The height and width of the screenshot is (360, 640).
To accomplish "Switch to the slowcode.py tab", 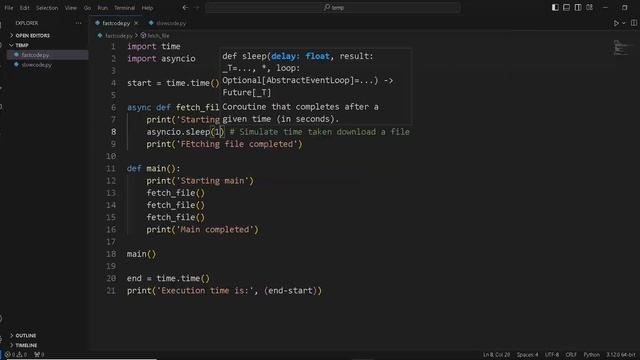I will click(x=167, y=23).
